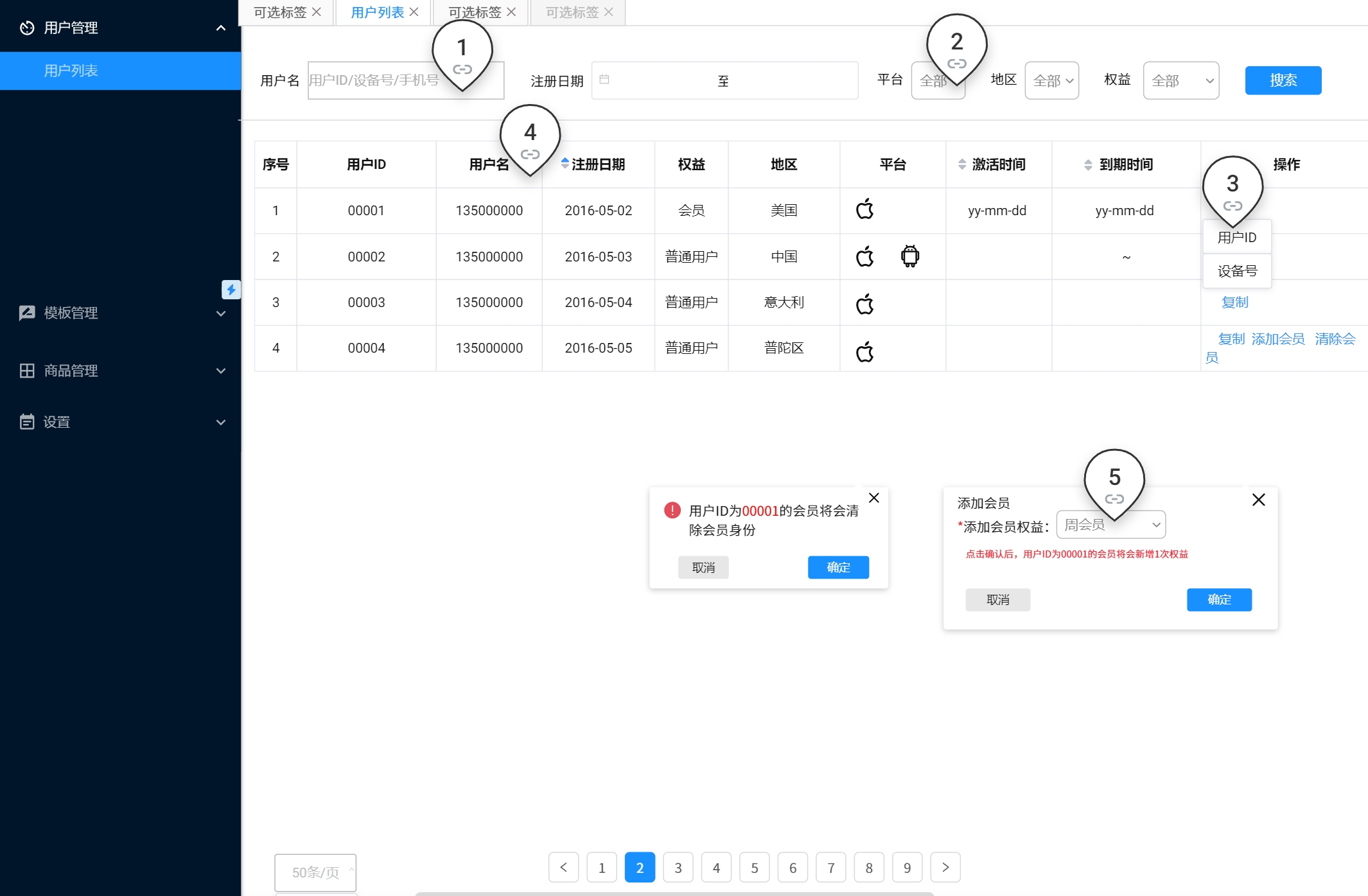Go to next page arrow
This screenshot has width=1368, height=896.
945,868
